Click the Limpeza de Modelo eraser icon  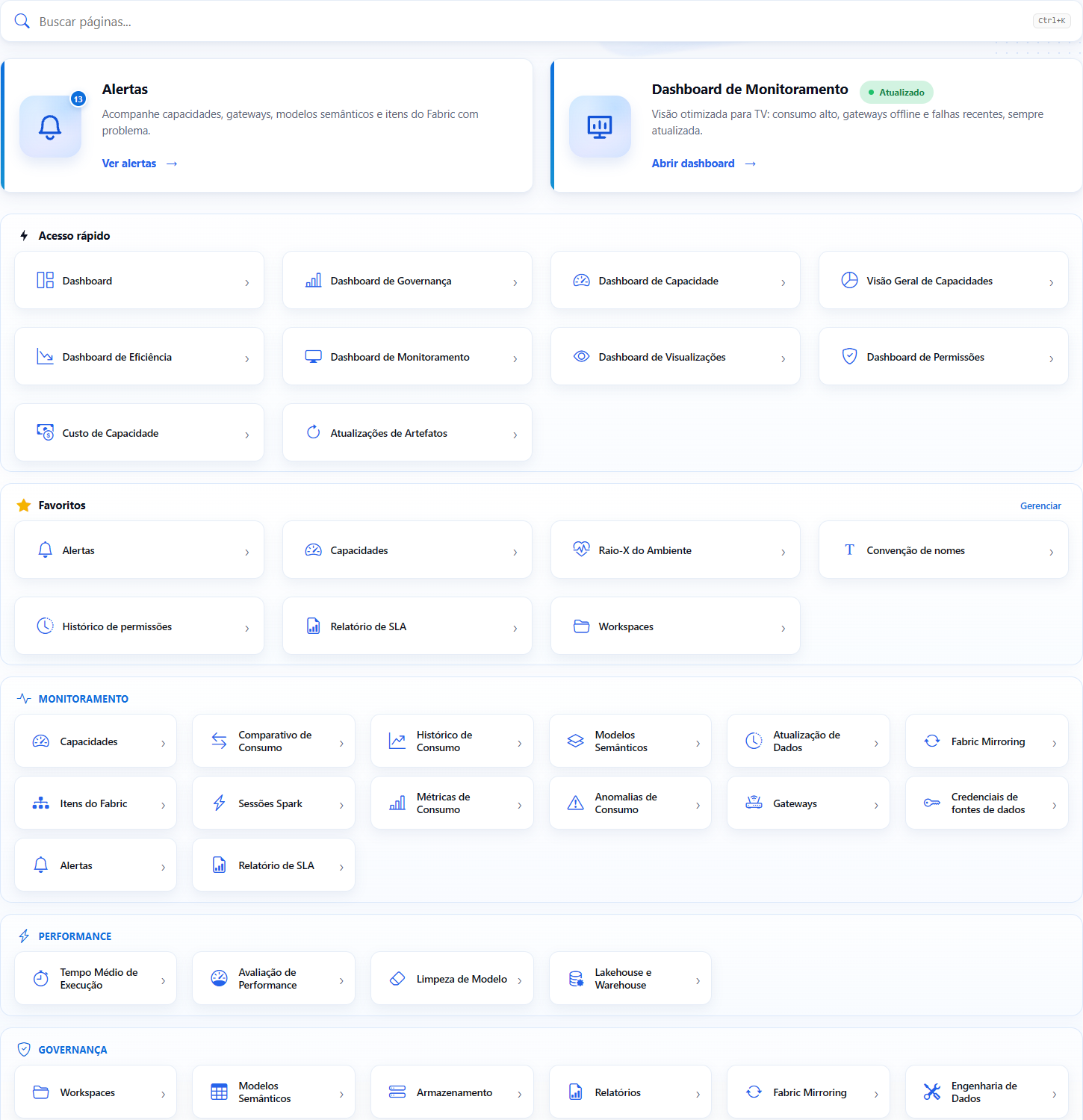click(x=397, y=978)
